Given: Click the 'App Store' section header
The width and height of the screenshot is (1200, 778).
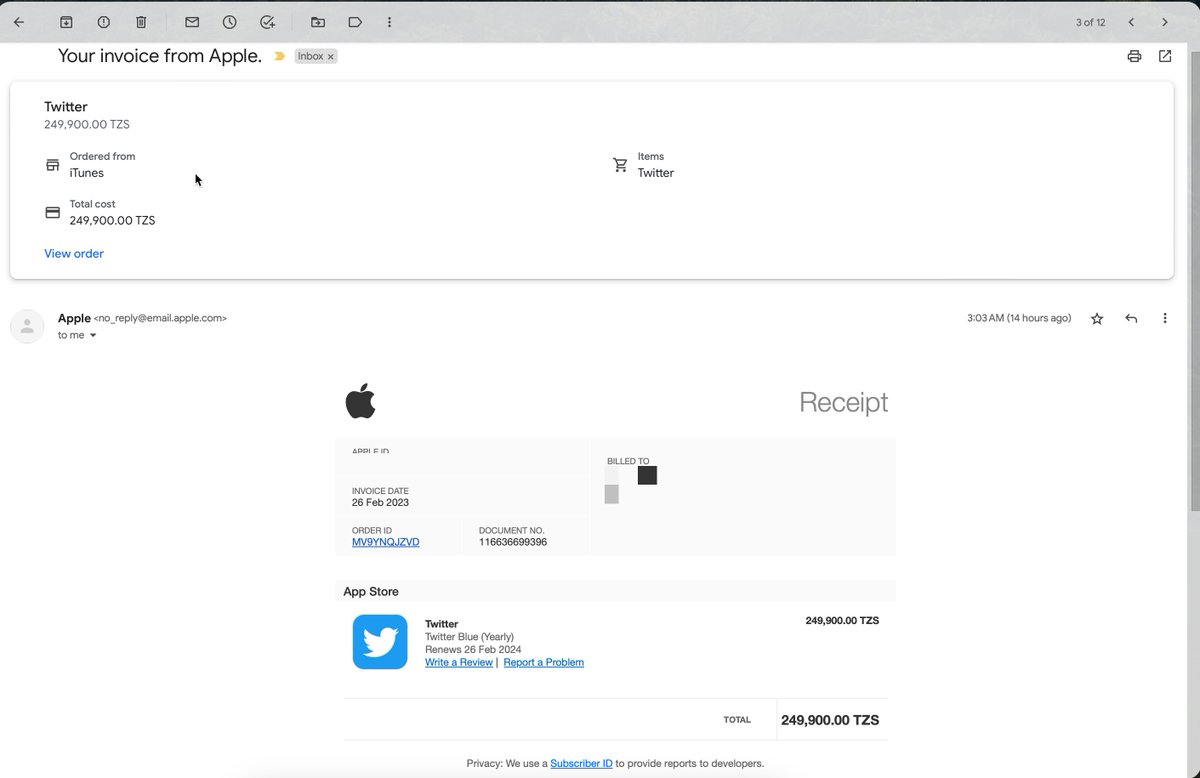Looking at the screenshot, I should tap(371, 591).
